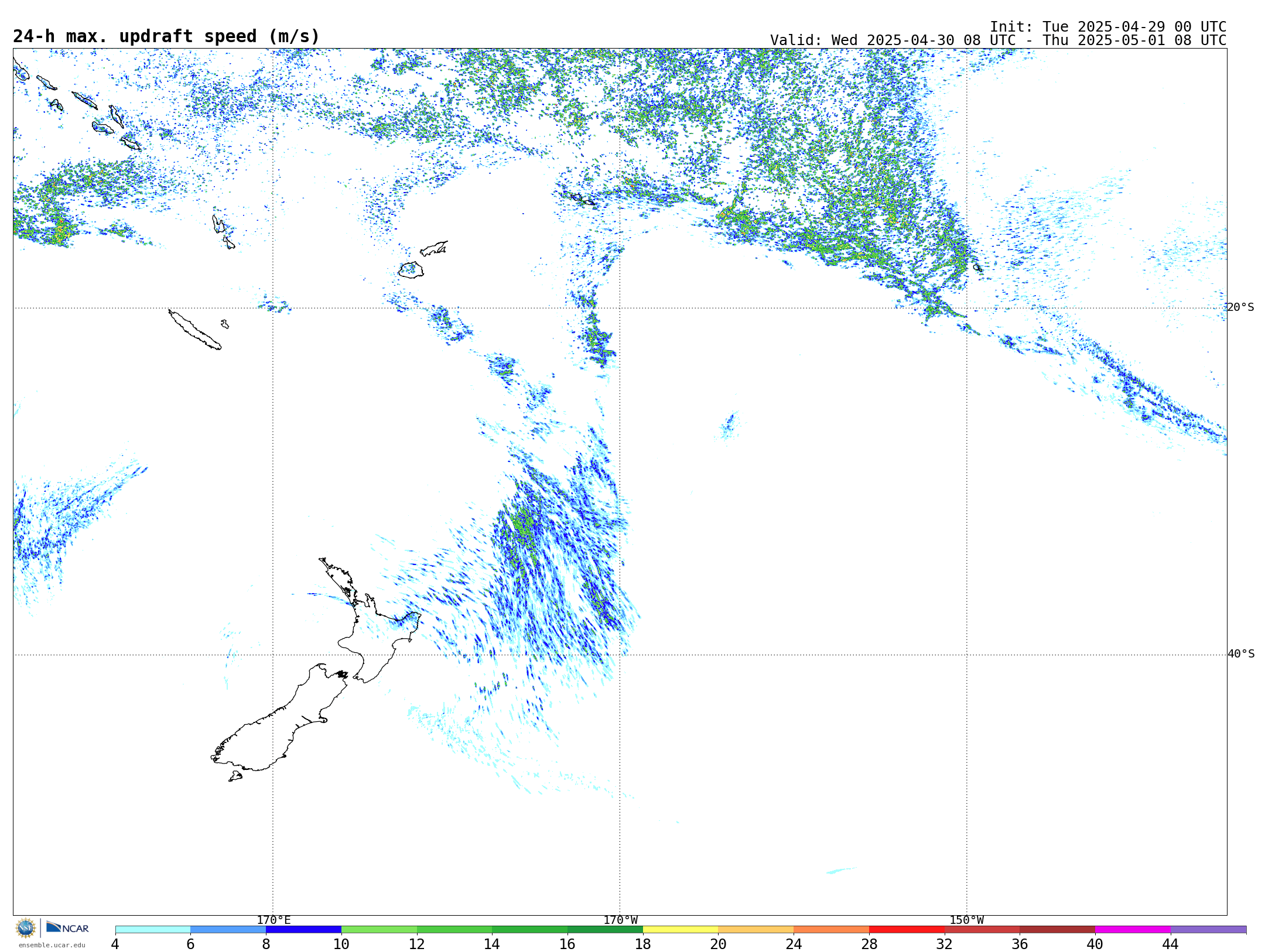This screenshot has height=952, width=1265.
Task: Click the colorbar tick label '44'
Action: click(x=1171, y=944)
